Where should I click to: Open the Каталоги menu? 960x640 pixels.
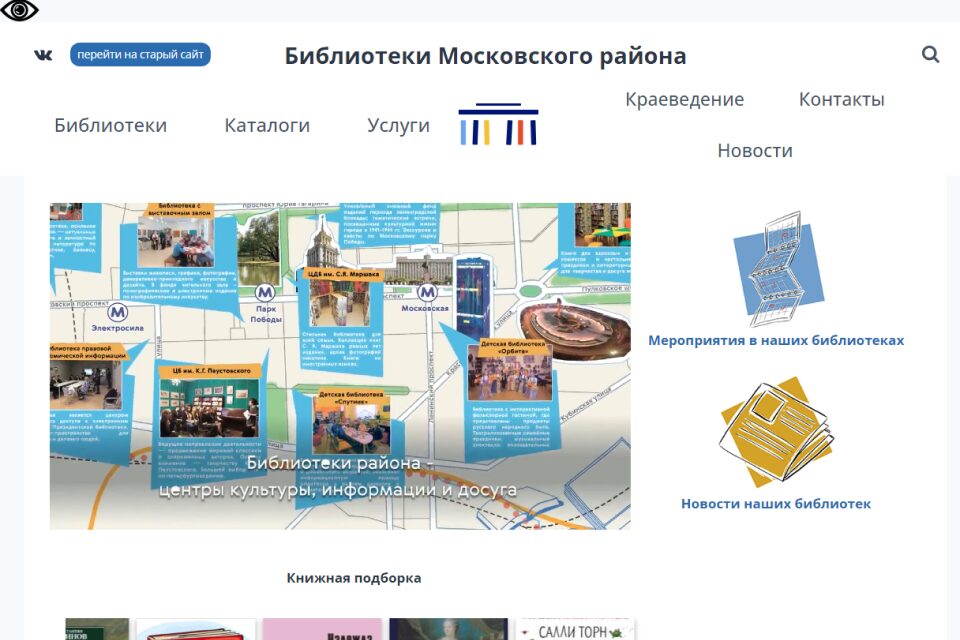(x=267, y=126)
